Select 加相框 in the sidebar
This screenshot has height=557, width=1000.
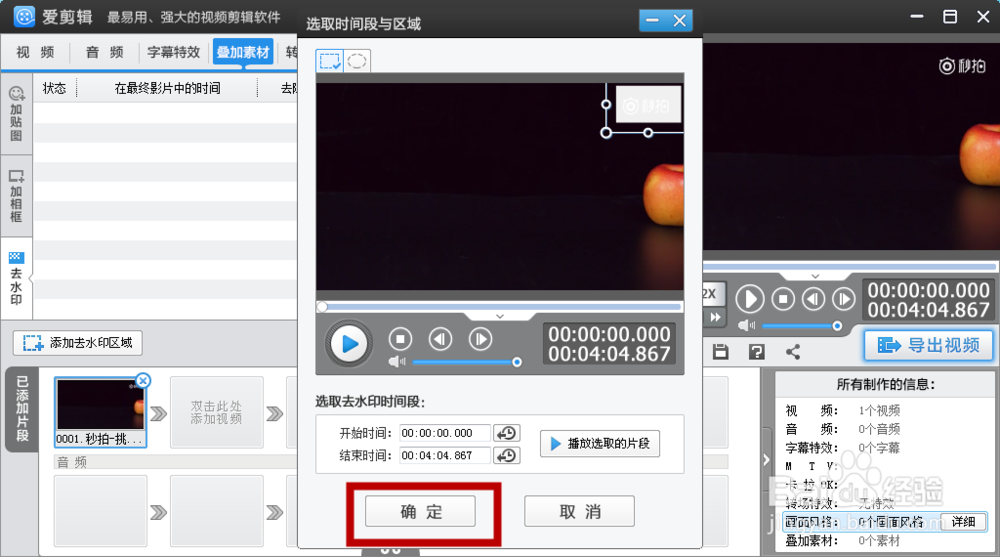(16, 196)
